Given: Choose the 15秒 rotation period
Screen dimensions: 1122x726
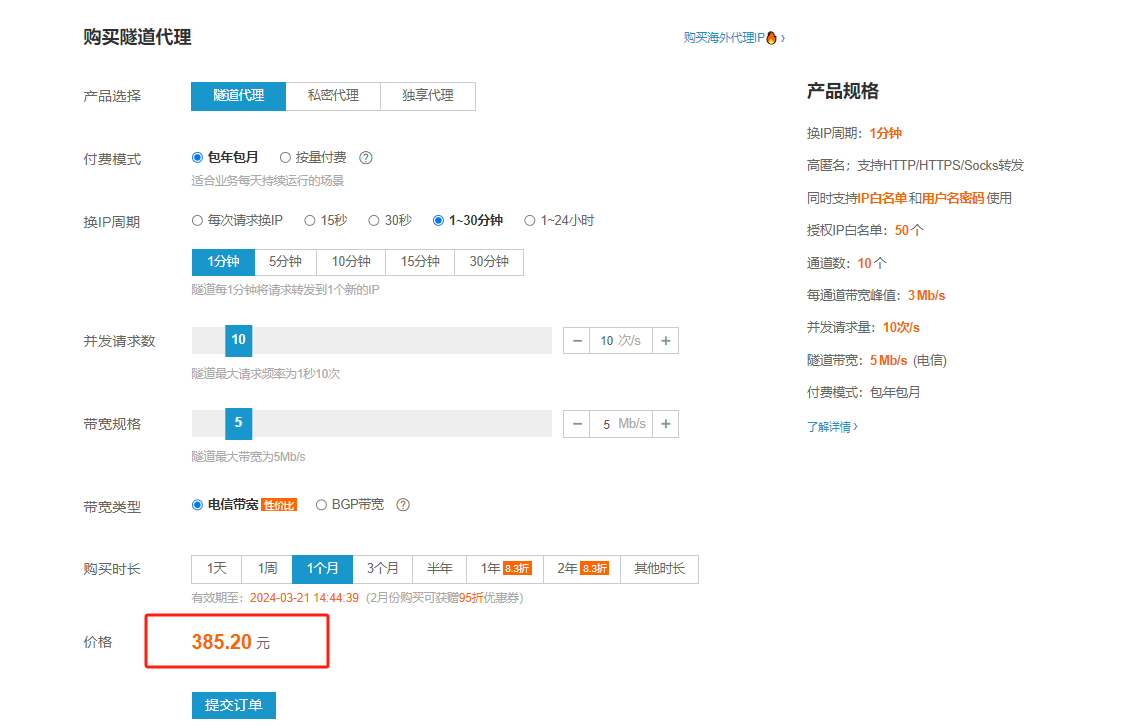Looking at the screenshot, I should (x=326, y=220).
